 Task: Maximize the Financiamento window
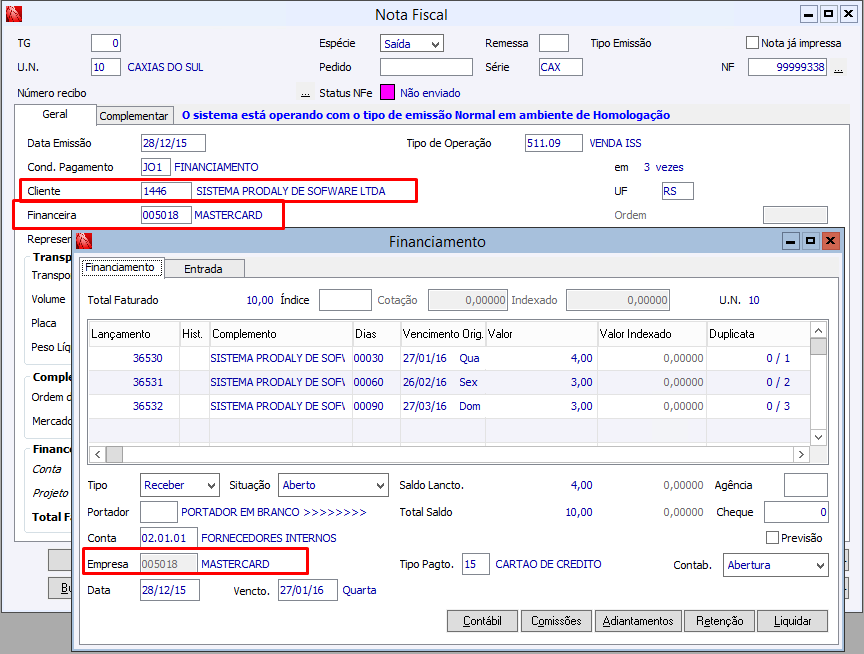tap(810, 241)
